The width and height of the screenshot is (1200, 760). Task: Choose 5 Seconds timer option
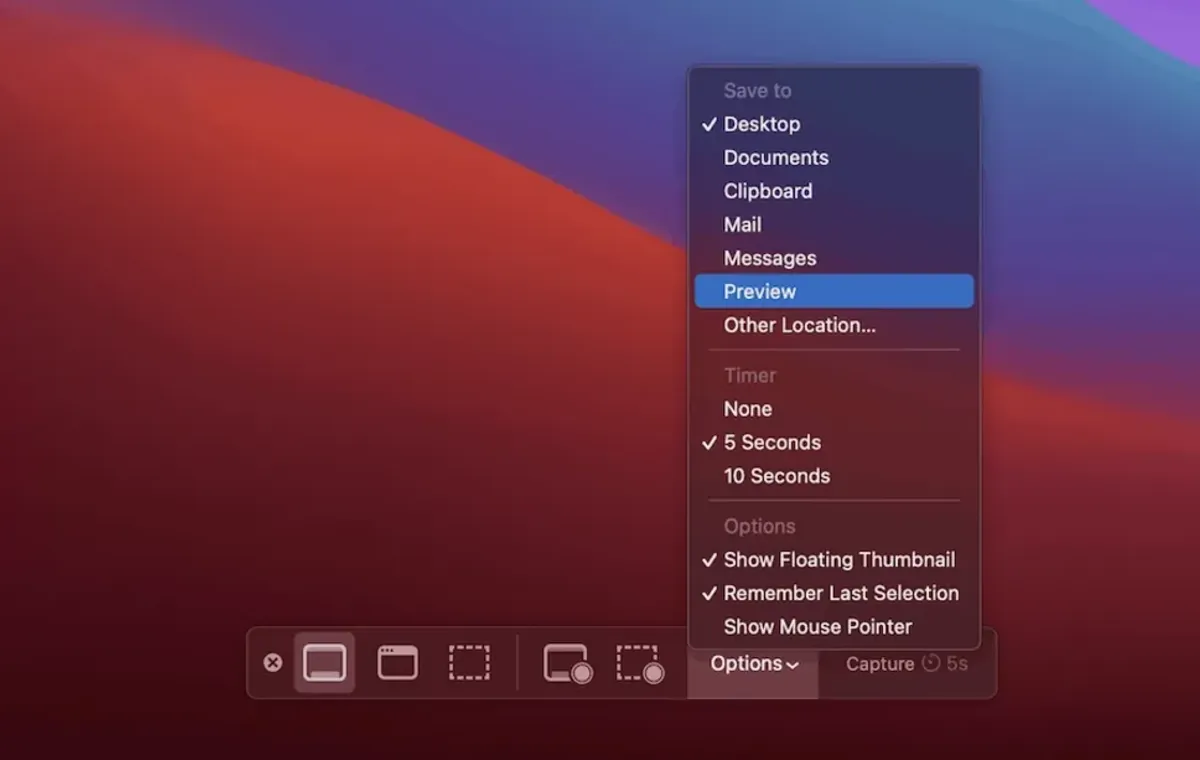(x=771, y=442)
